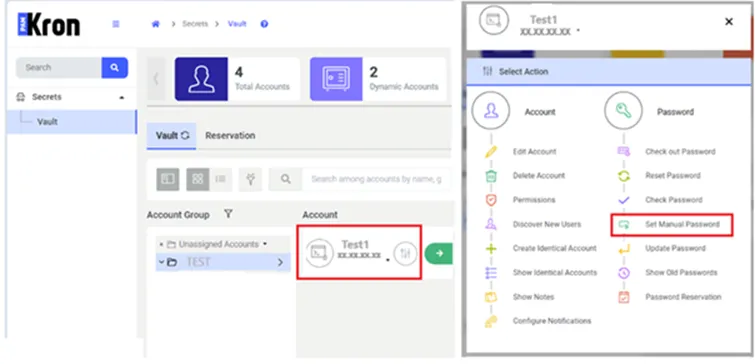Close the Test1 actions panel
The height and width of the screenshot is (364, 755).
click(x=729, y=22)
